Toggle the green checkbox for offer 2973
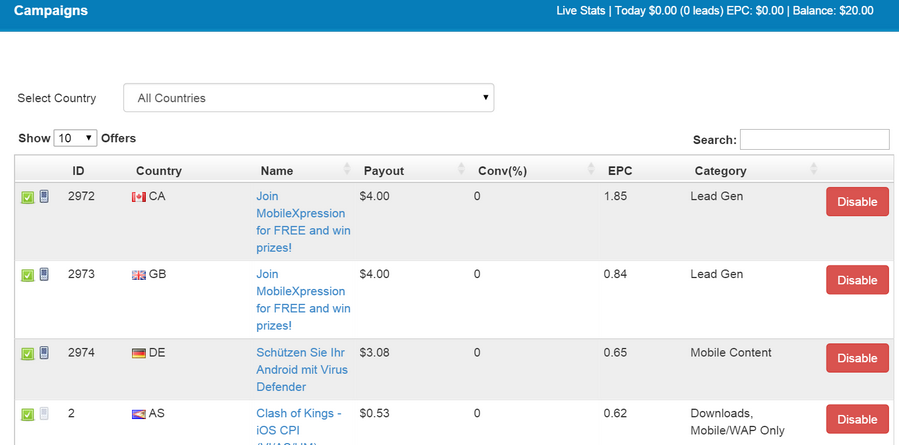The width and height of the screenshot is (899, 445). pyautogui.click(x=28, y=276)
